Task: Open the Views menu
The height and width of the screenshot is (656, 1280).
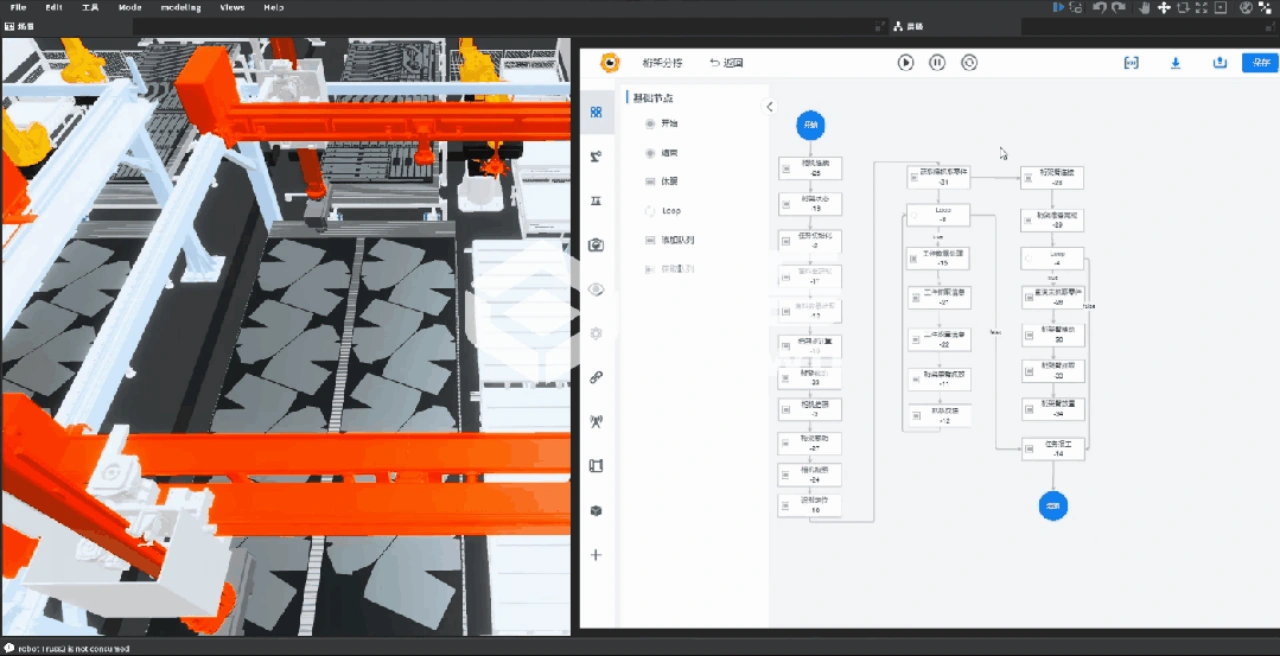Action: click(x=232, y=7)
